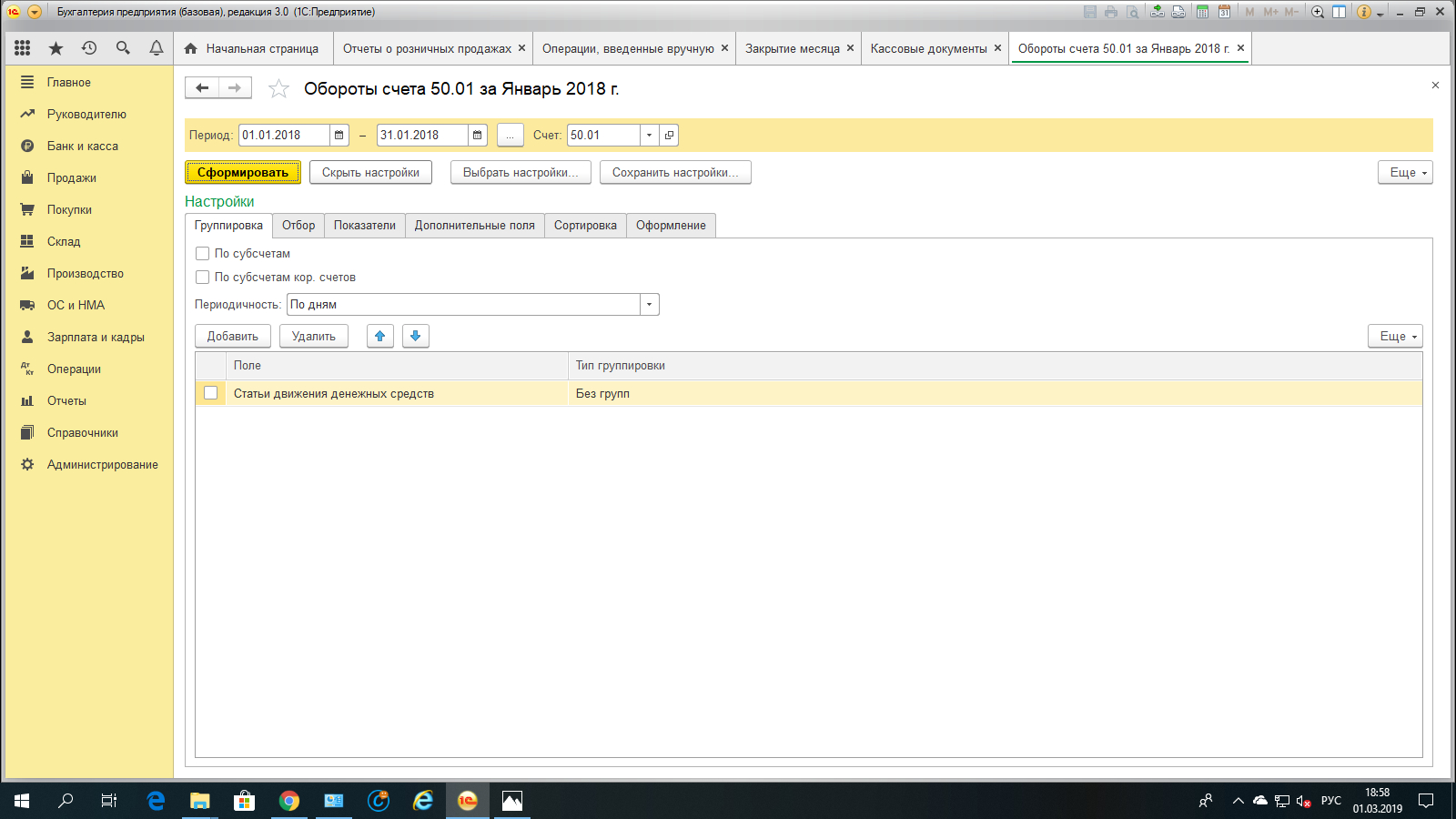This screenshot has height=819, width=1456.
Task: Enable the По субсчетам checkbox
Action: coord(203,254)
